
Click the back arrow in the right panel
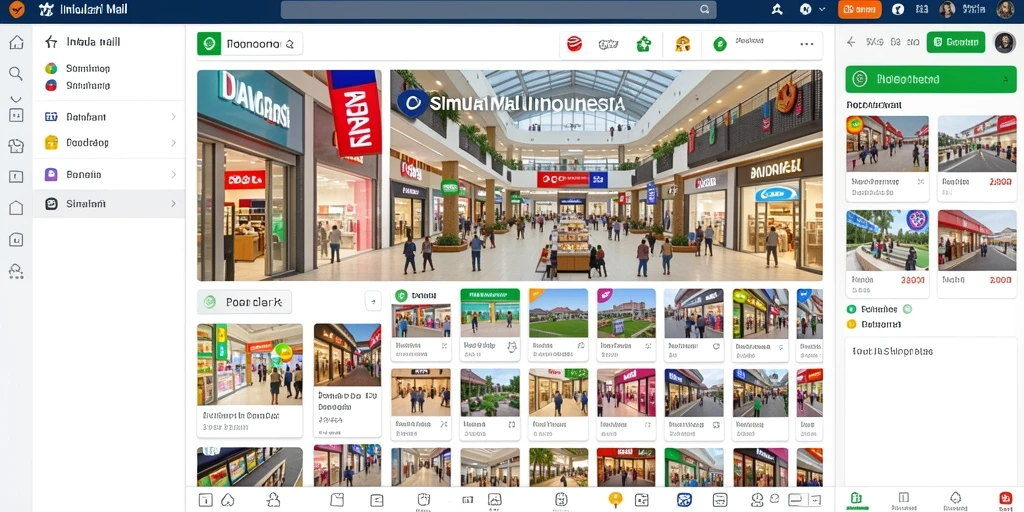(x=851, y=42)
